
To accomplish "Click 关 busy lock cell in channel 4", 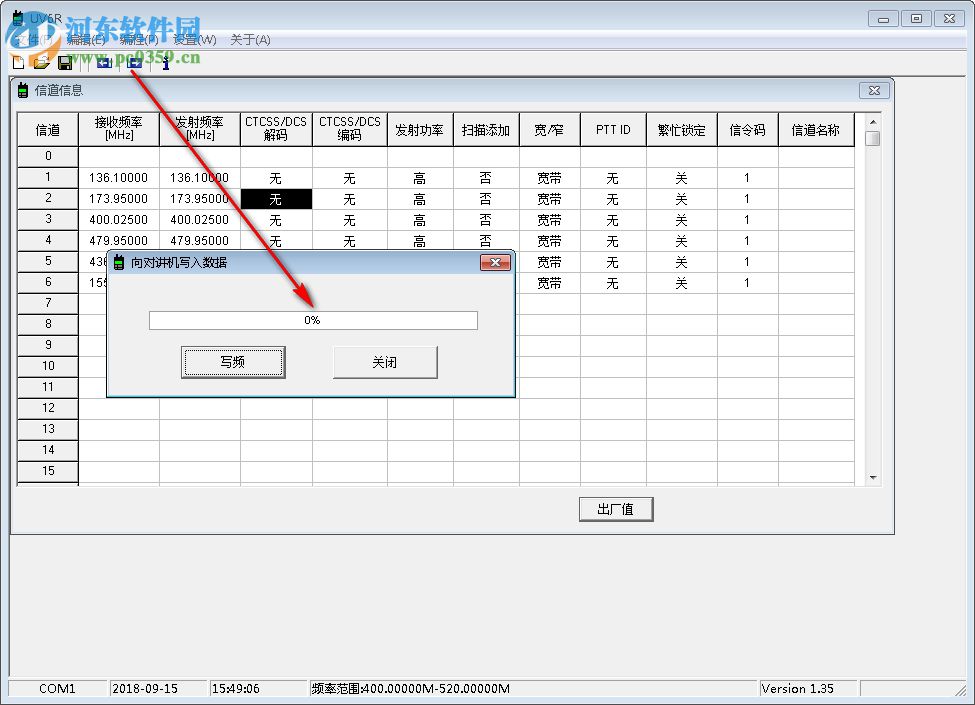I will coord(682,241).
